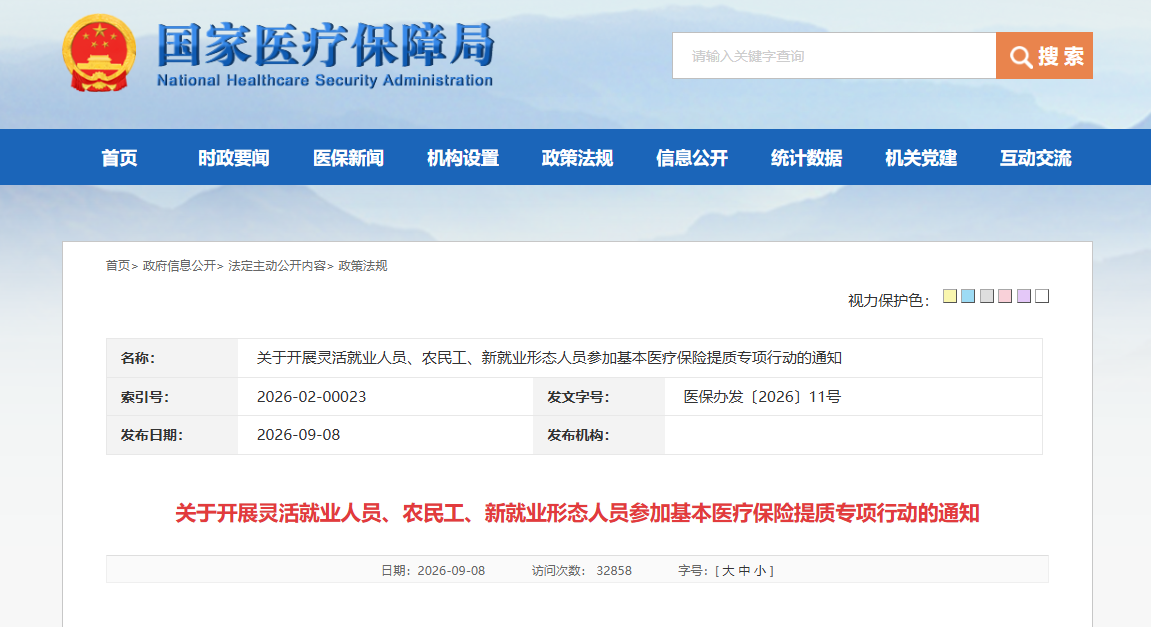
Task: Open the 首页 navigation menu item
Action: pyautogui.click(x=119, y=158)
